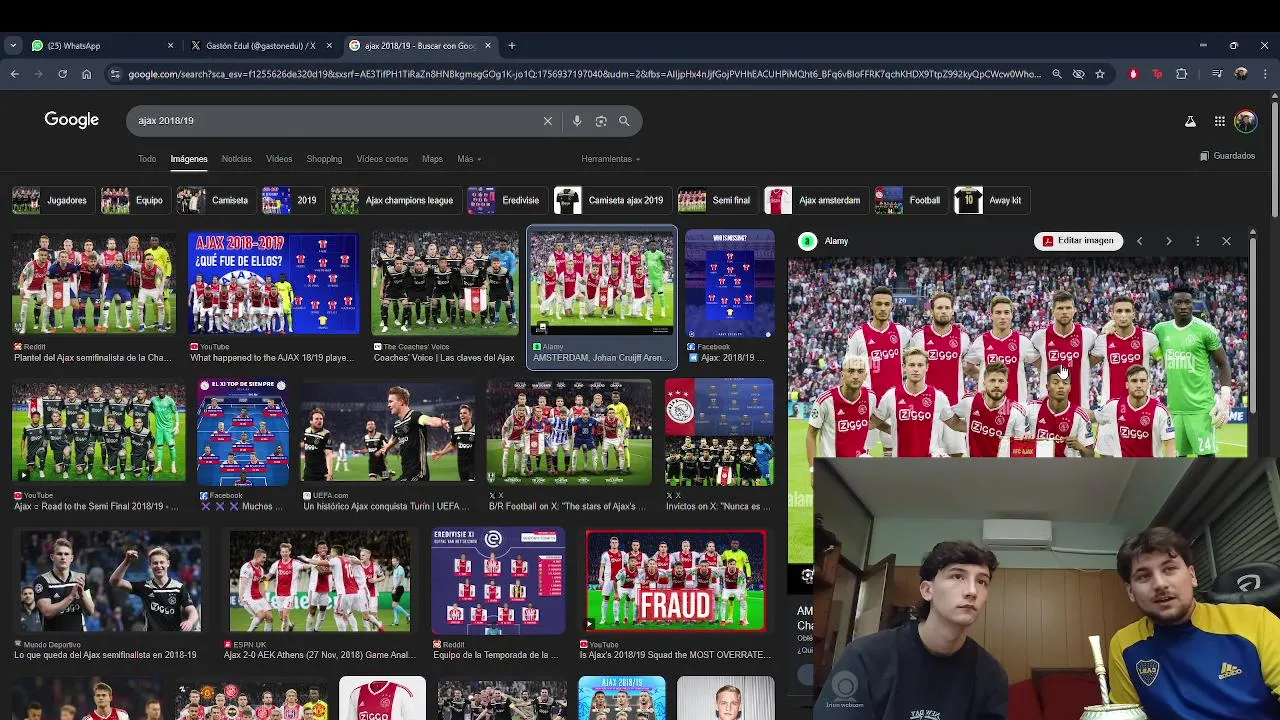
Task: Reload the current page
Action: pos(62,74)
